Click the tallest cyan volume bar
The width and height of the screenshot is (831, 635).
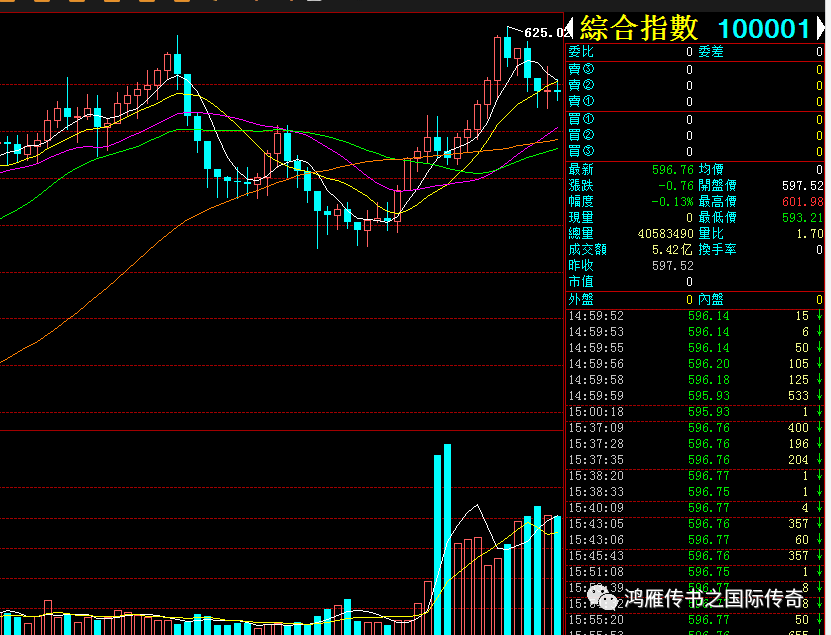click(447, 539)
